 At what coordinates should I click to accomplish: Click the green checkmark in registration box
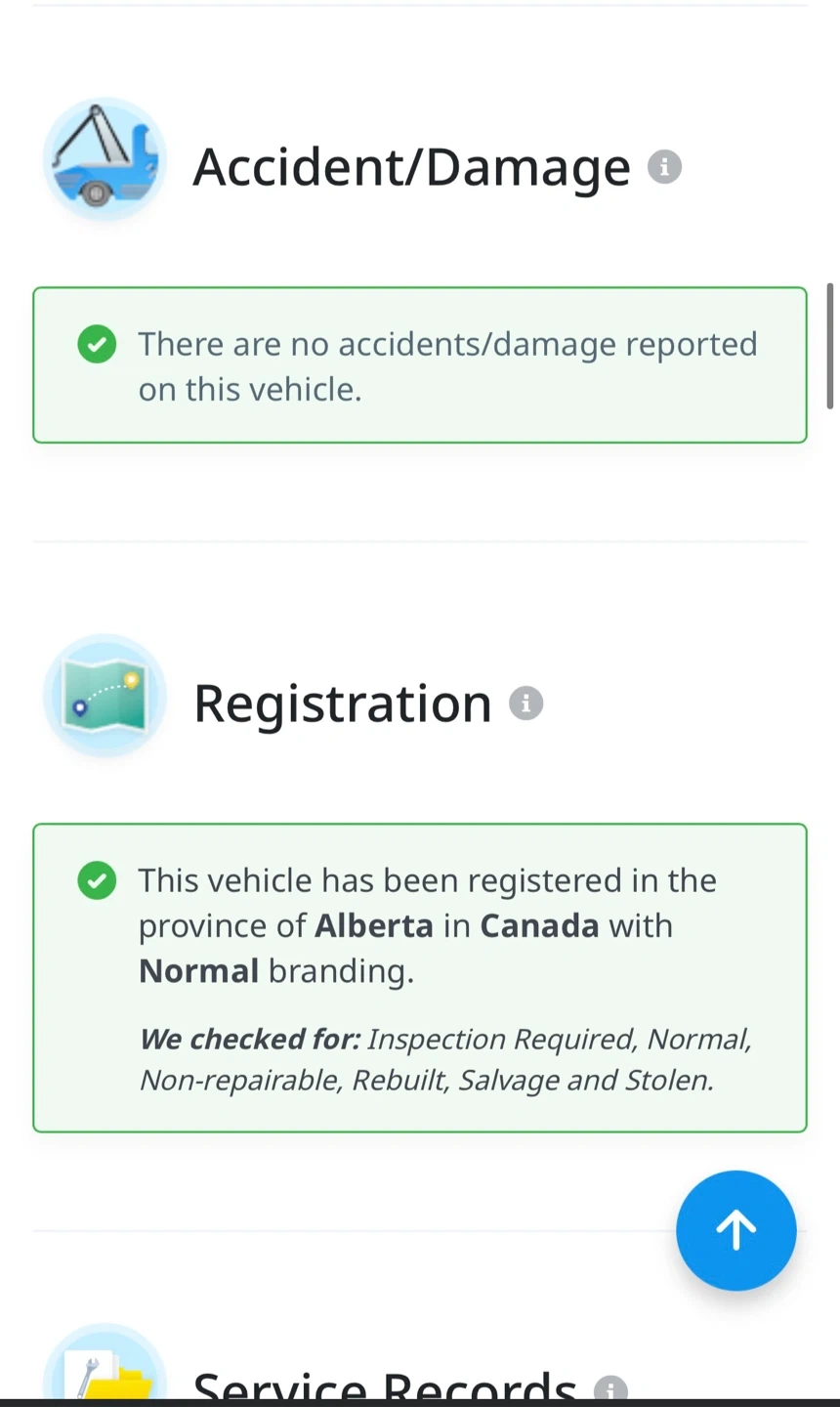pos(97,880)
